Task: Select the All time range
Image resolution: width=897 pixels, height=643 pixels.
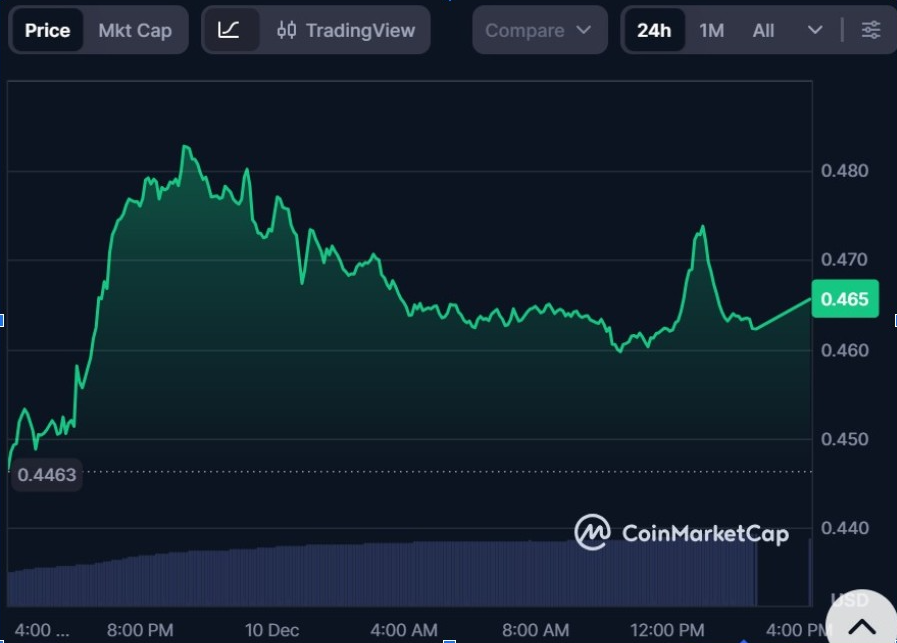Action: [x=763, y=30]
